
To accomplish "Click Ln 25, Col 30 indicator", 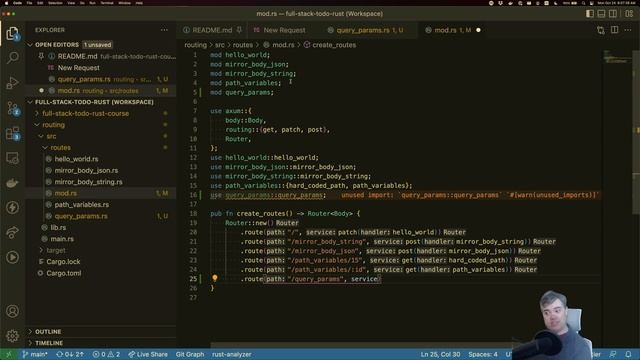I will click(x=440, y=354).
